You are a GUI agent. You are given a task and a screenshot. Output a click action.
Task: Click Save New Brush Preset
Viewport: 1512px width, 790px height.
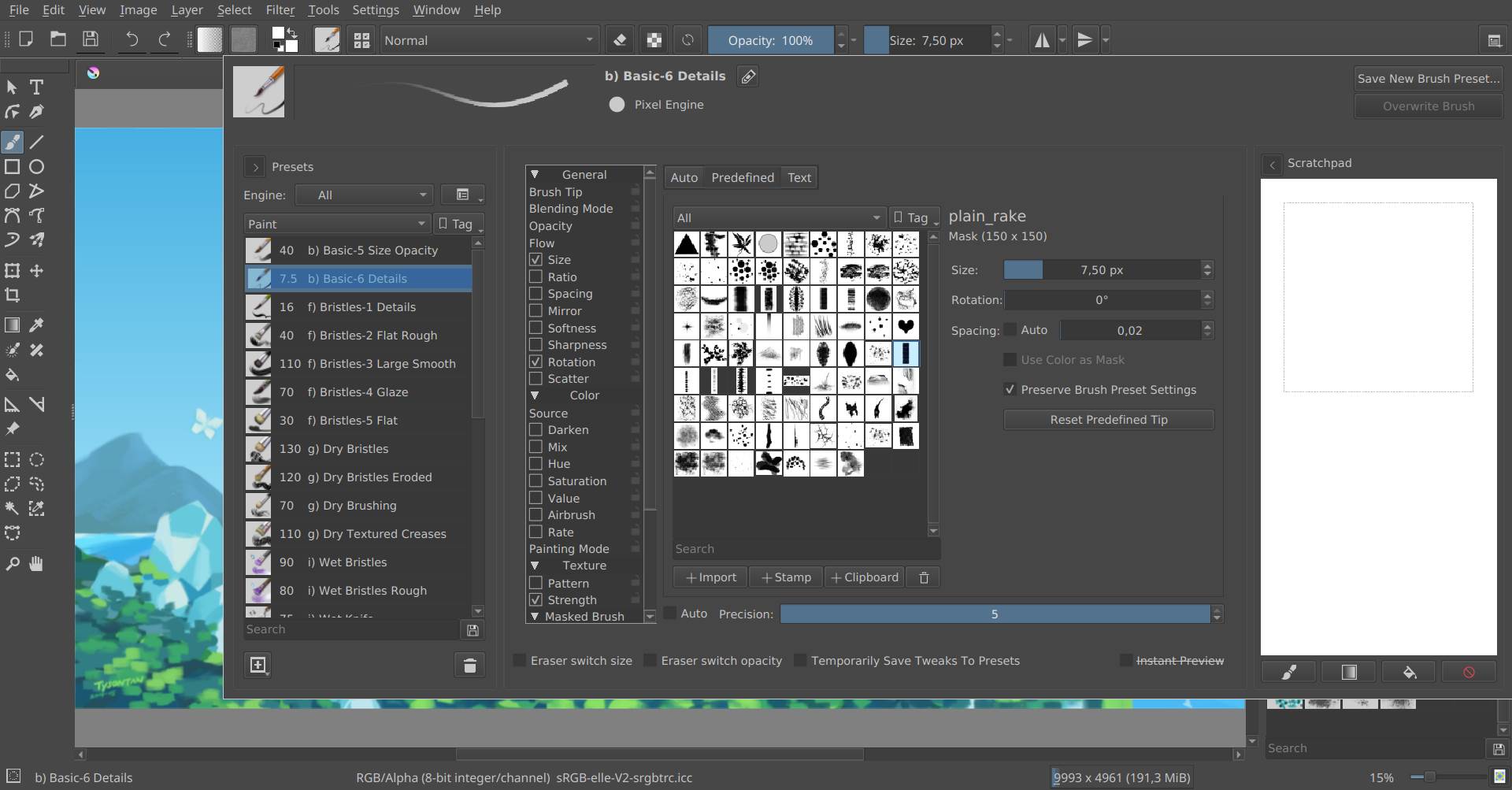1428,78
